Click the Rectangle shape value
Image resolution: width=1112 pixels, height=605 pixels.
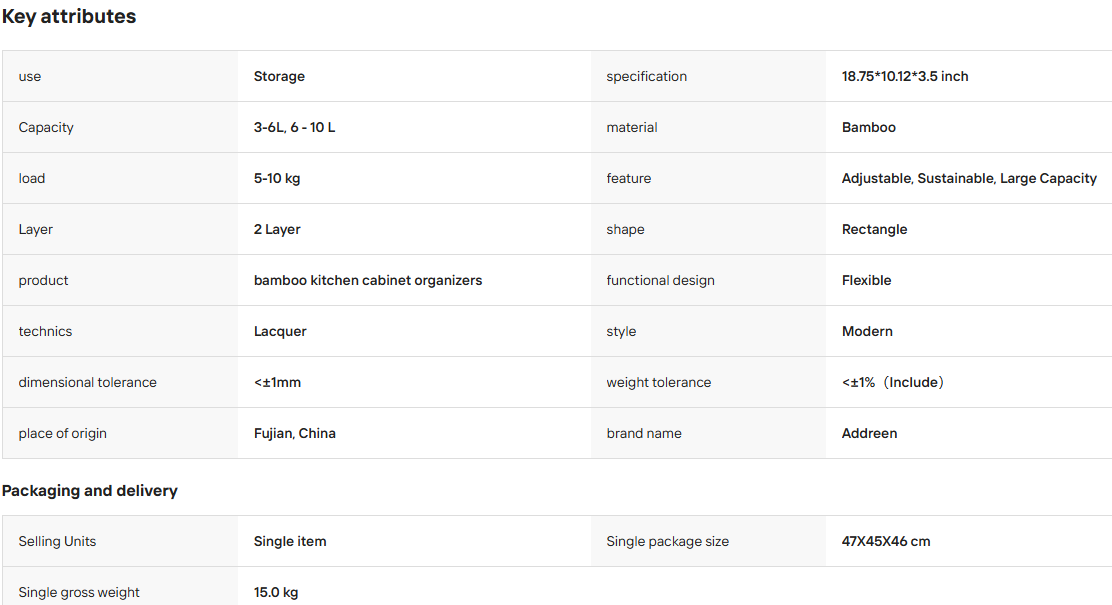[874, 229]
